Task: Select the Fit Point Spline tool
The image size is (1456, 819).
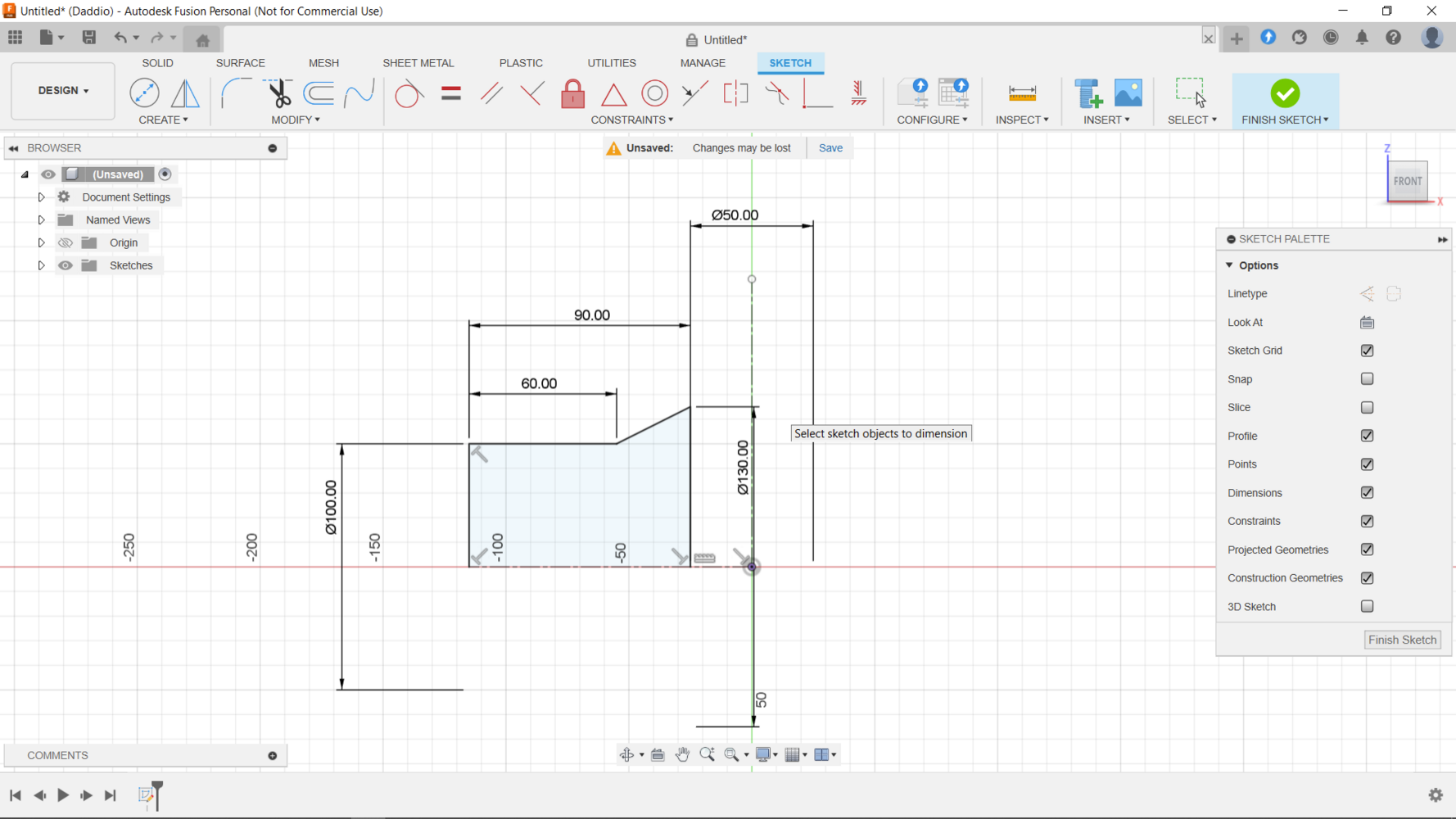Action: coord(359,93)
